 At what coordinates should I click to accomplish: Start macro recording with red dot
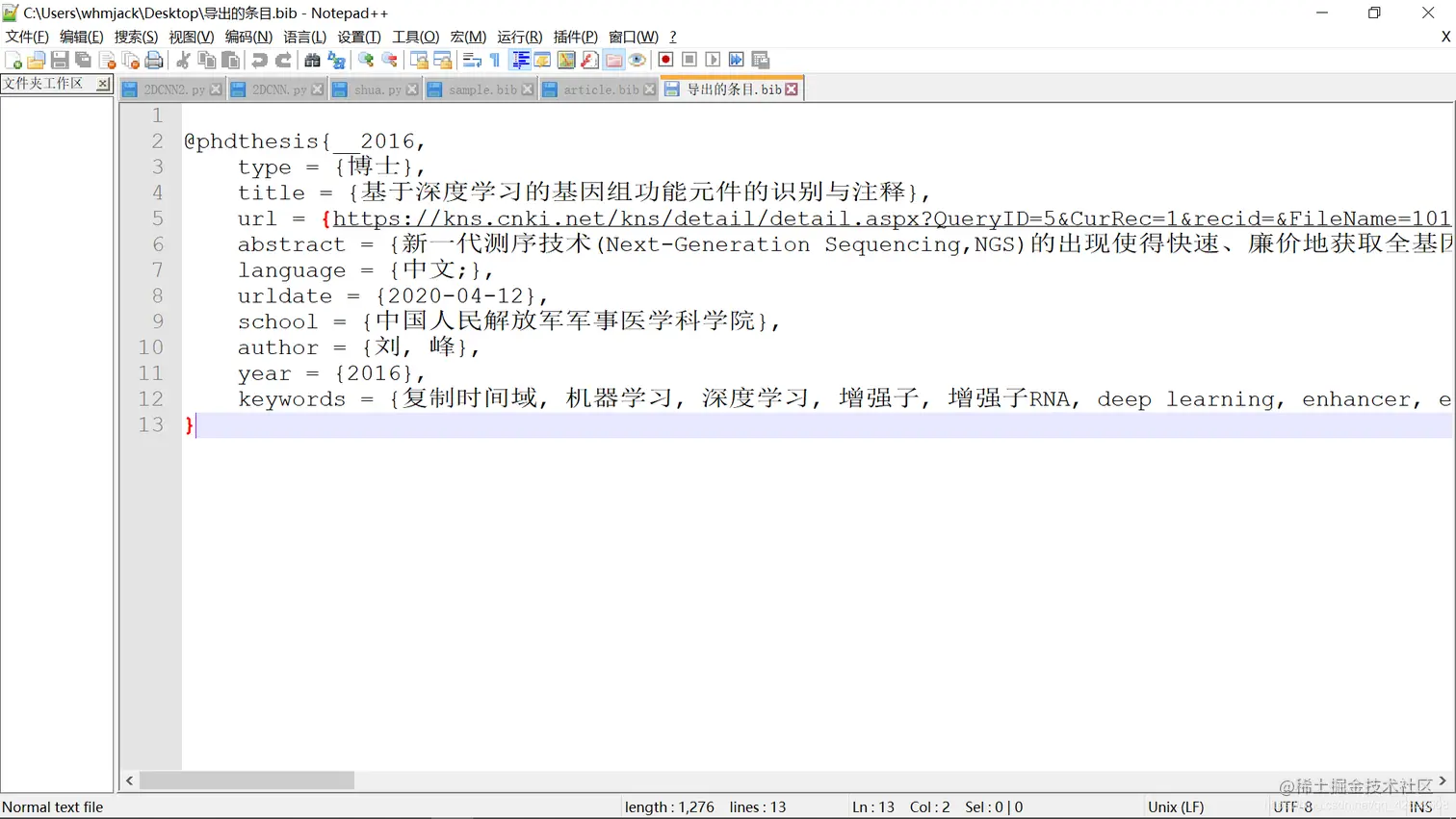pyautogui.click(x=665, y=60)
